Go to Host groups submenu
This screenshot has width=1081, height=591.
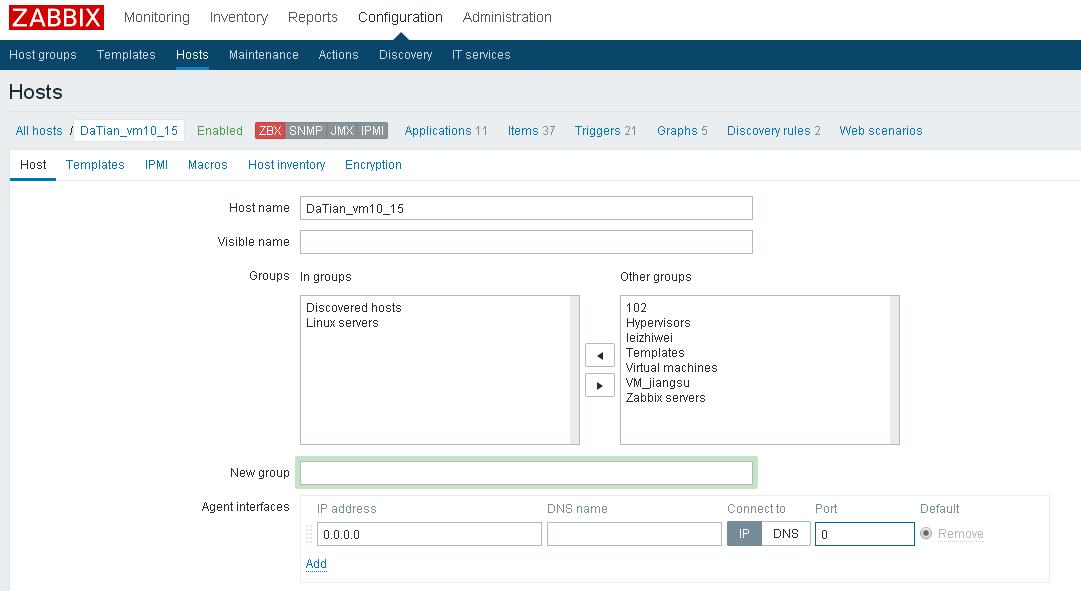(43, 54)
